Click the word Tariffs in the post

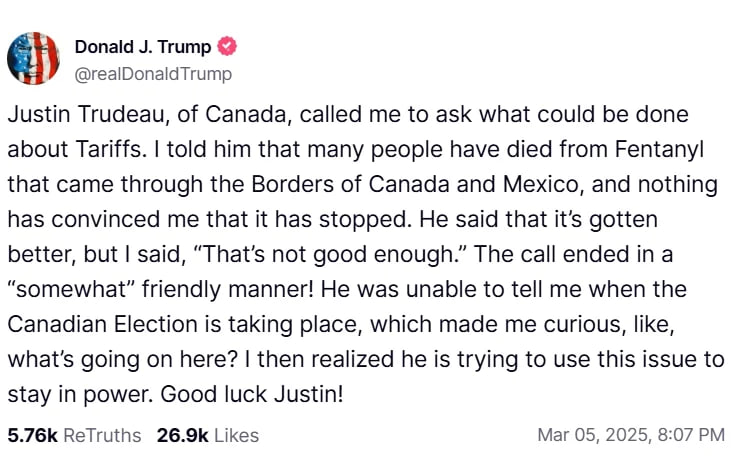[108, 149]
